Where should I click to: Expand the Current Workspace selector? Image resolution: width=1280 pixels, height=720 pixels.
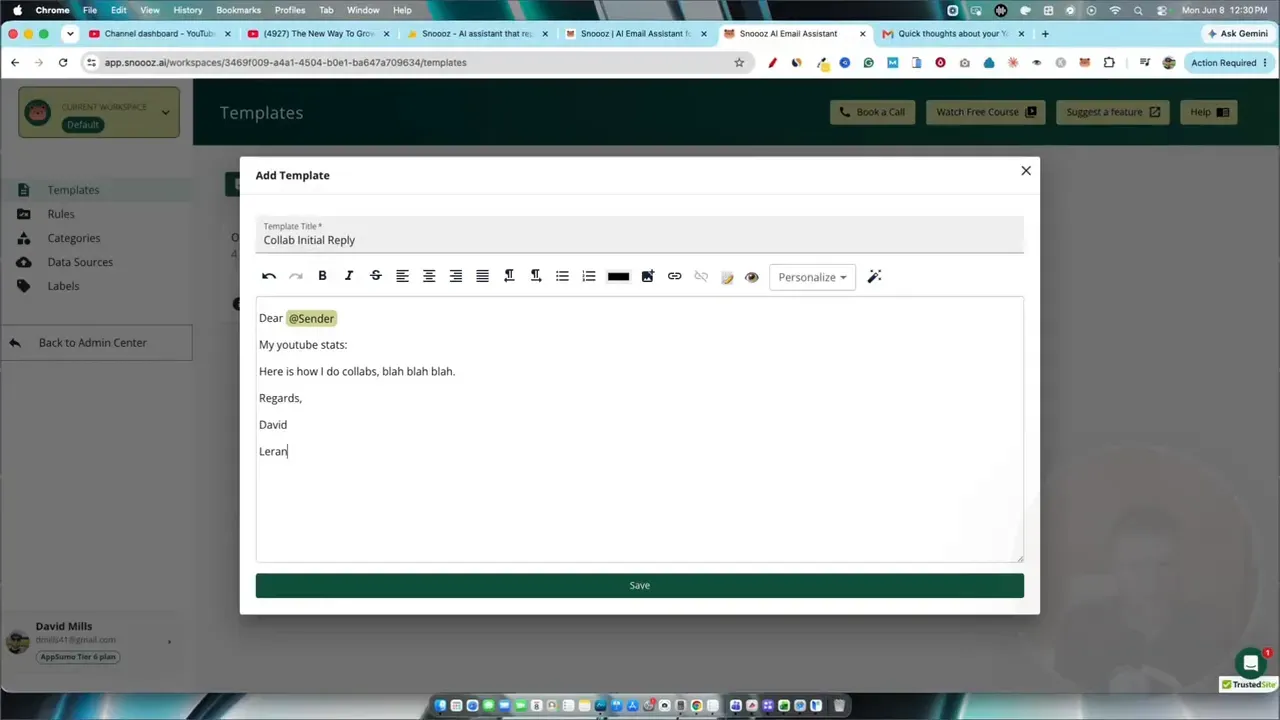pyautogui.click(x=99, y=112)
